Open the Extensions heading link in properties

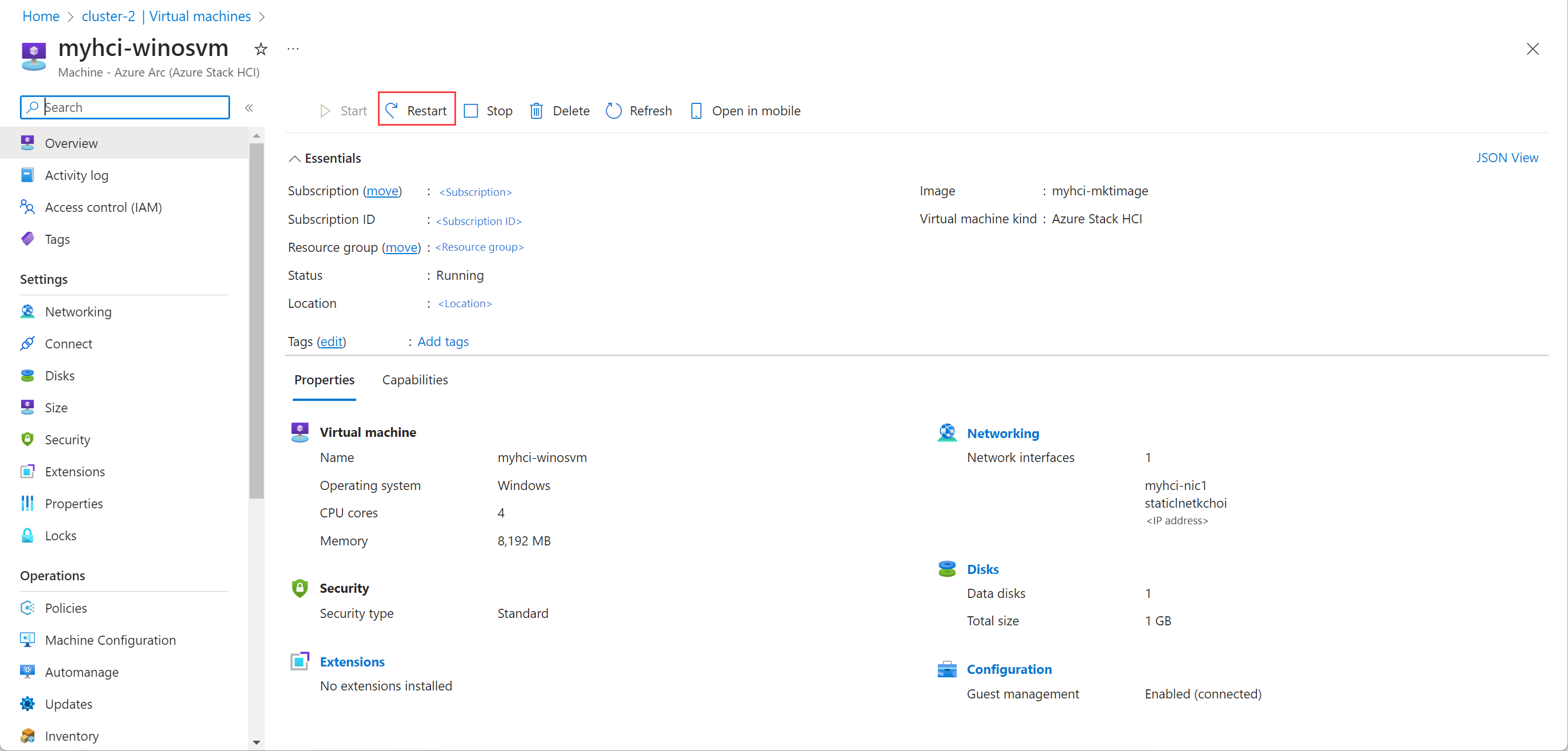point(352,661)
